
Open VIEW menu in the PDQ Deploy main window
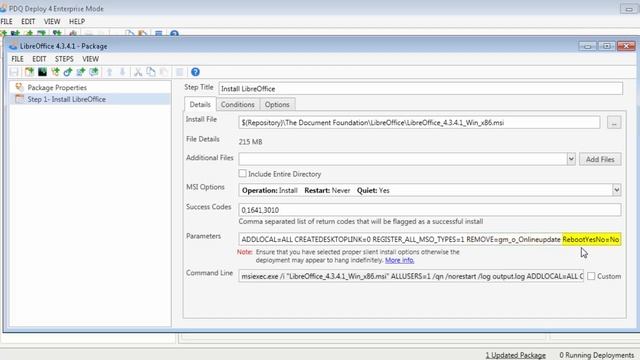pyautogui.click(x=52, y=21)
